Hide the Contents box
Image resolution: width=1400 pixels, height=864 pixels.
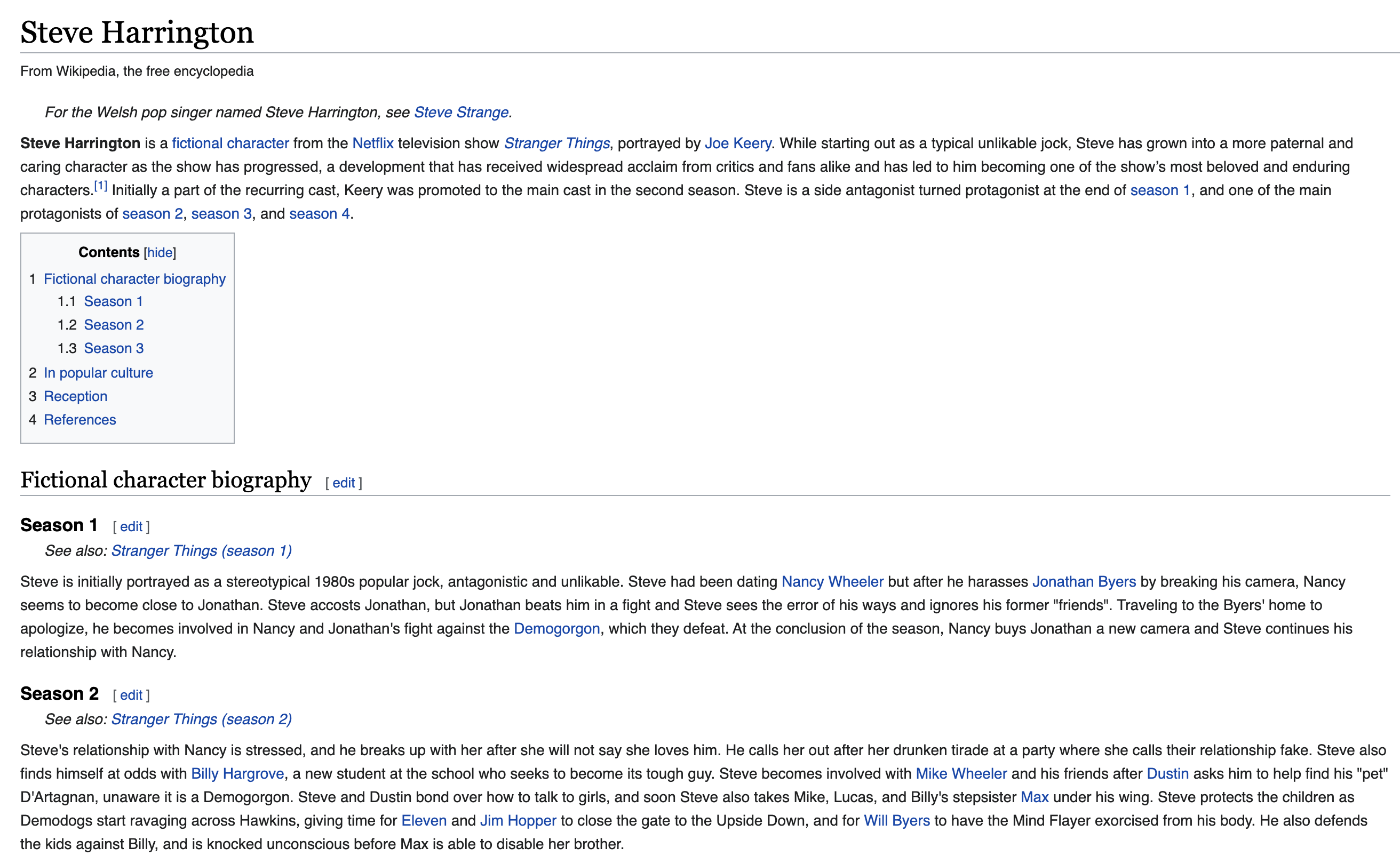(x=159, y=252)
